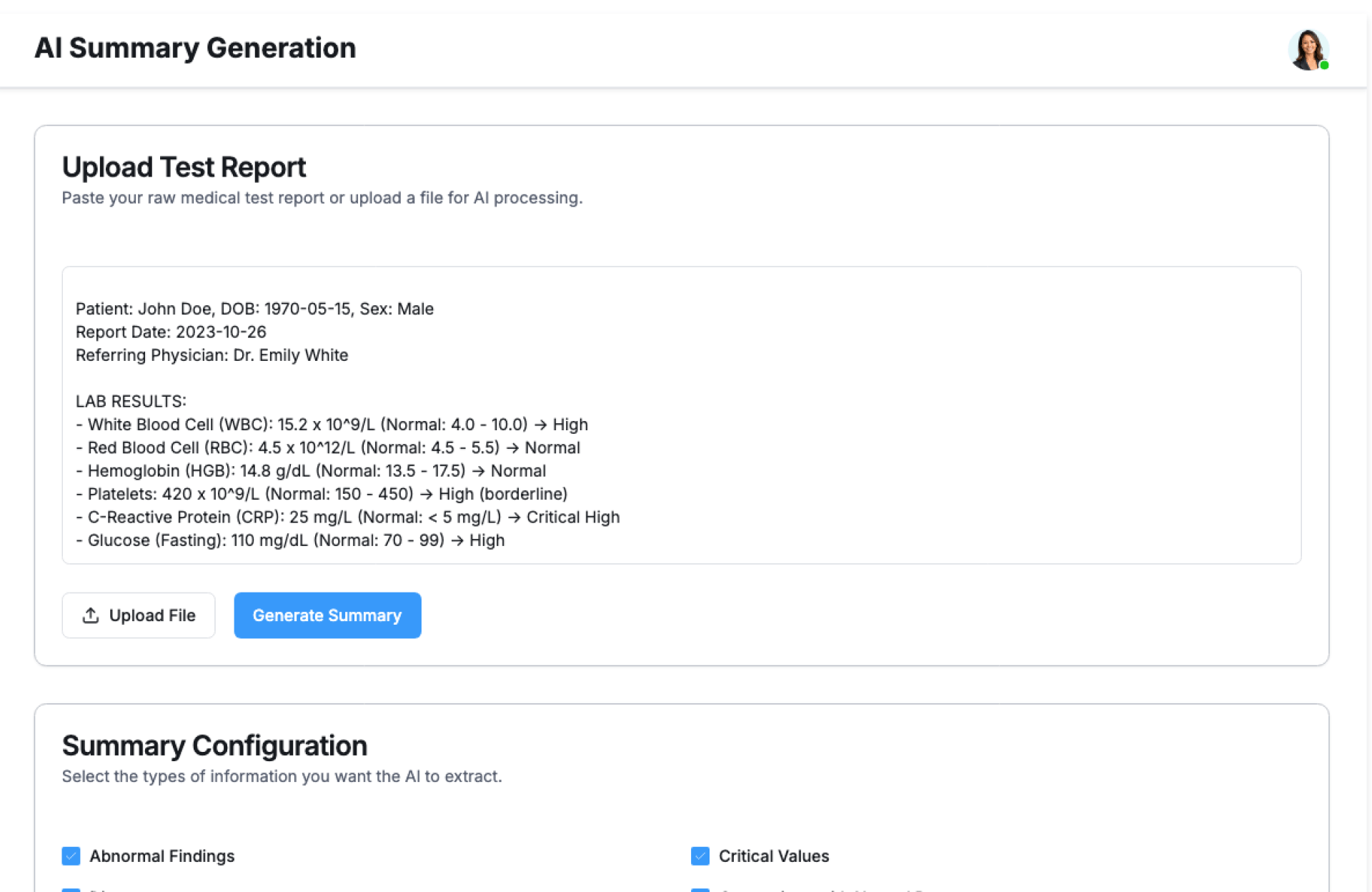The height and width of the screenshot is (892, 1372).
Task: Click the Summary Configuration heading
Action: pyautogui.click(x=214, y=745)
